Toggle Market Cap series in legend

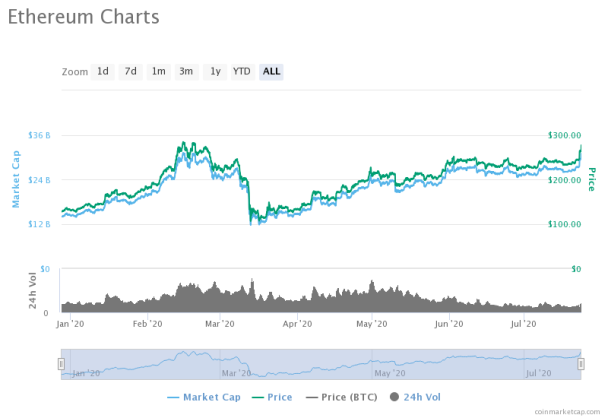(204, 397)
